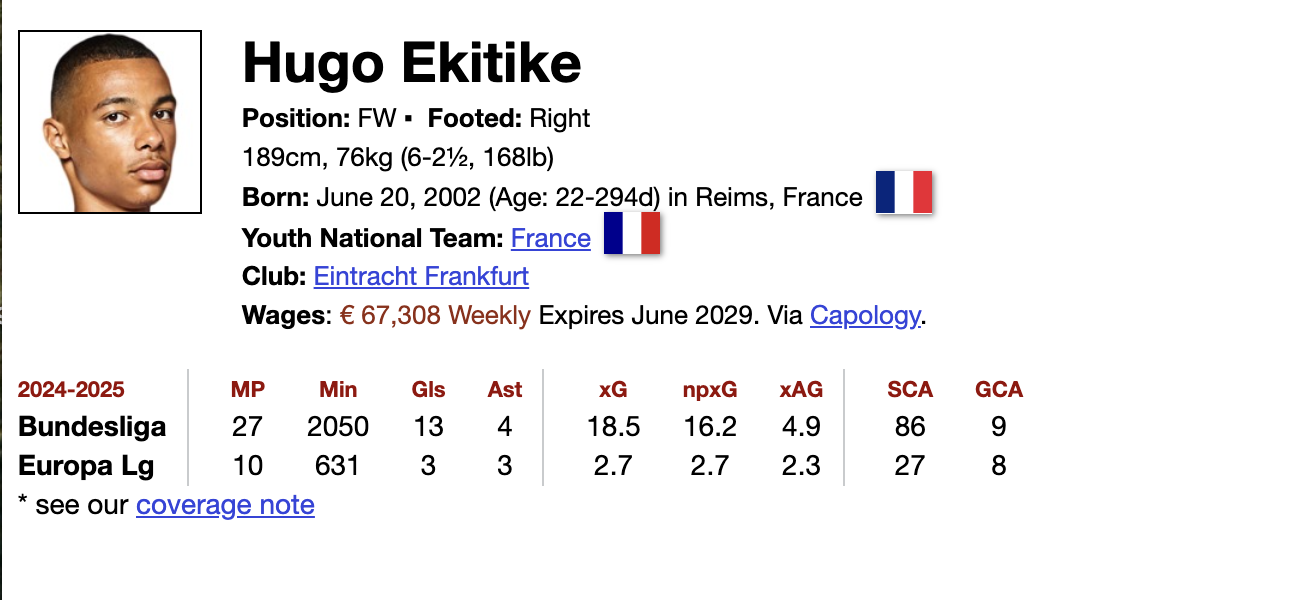Click the French flag beside Reims, France
This screenshot has width=1292, height=600.
(x=904, y=192)
